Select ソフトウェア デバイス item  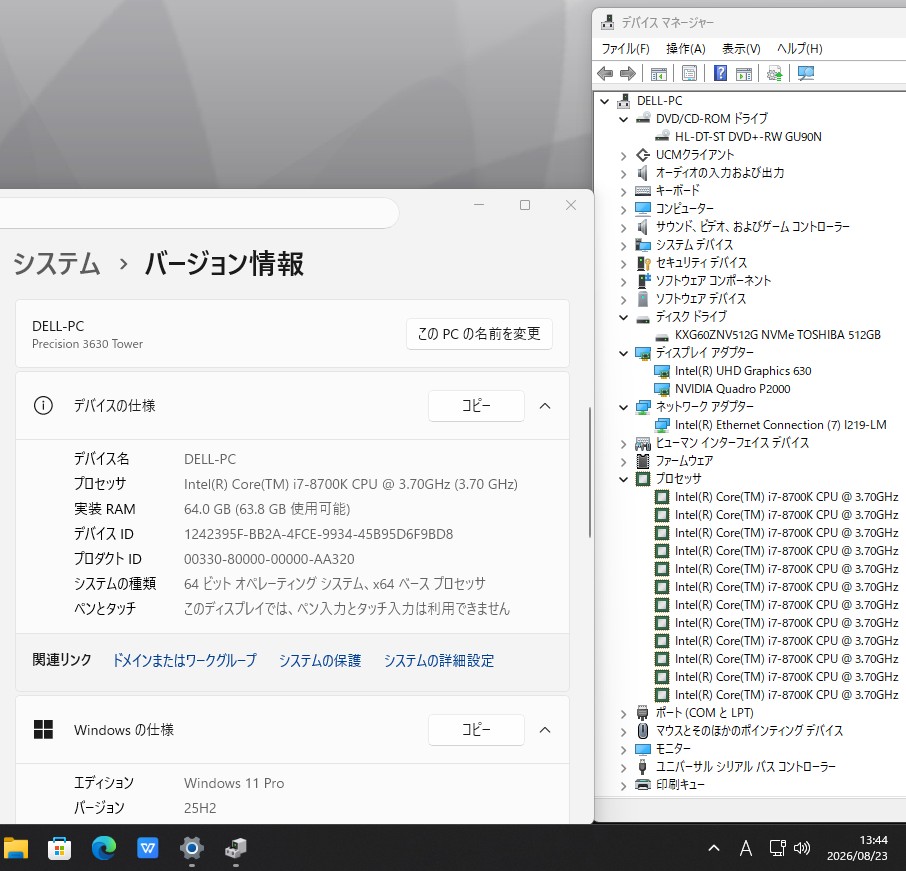[700, 299]
